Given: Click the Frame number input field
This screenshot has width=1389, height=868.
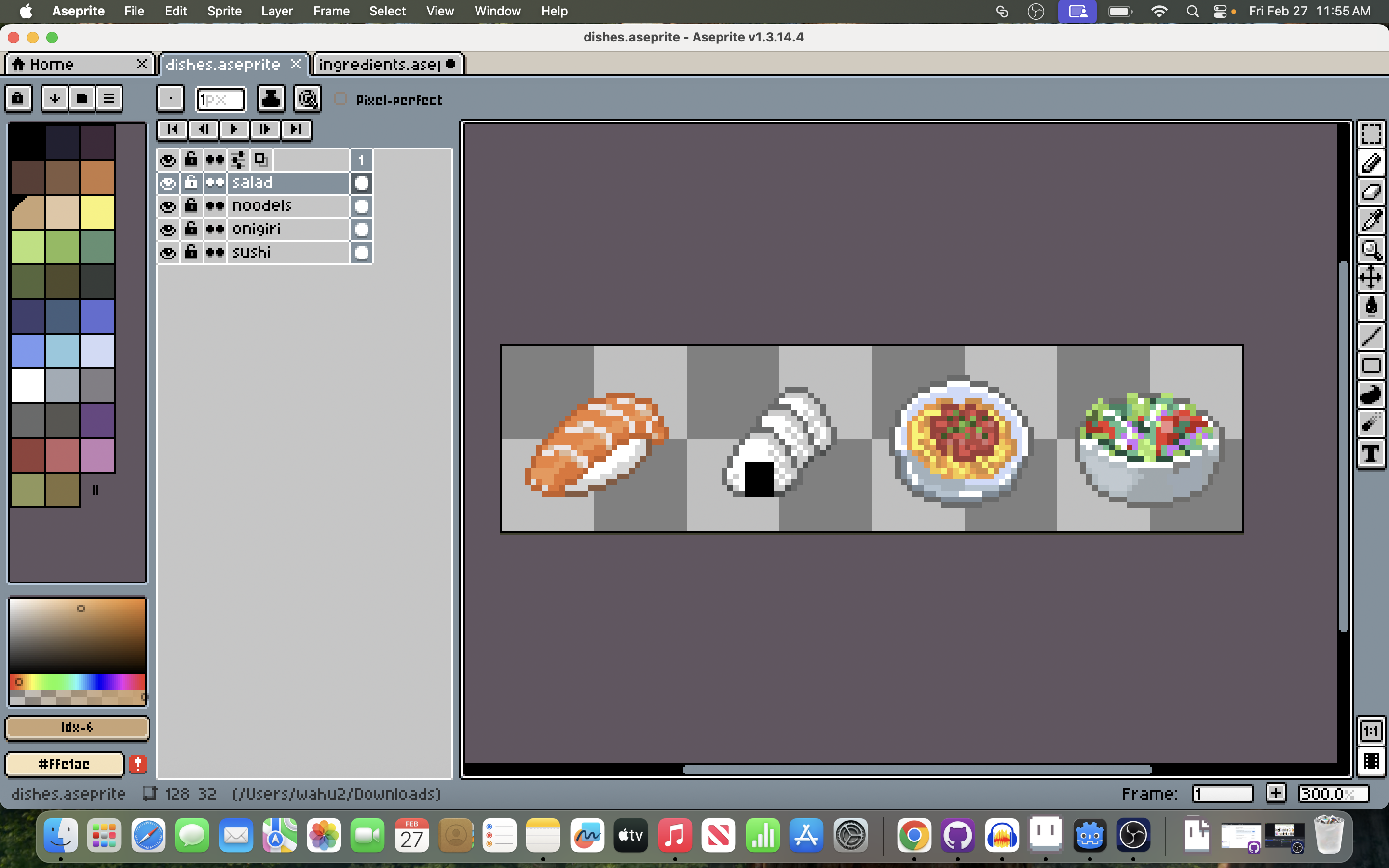Looking at the screenshot, I should tap(1223, 793).
